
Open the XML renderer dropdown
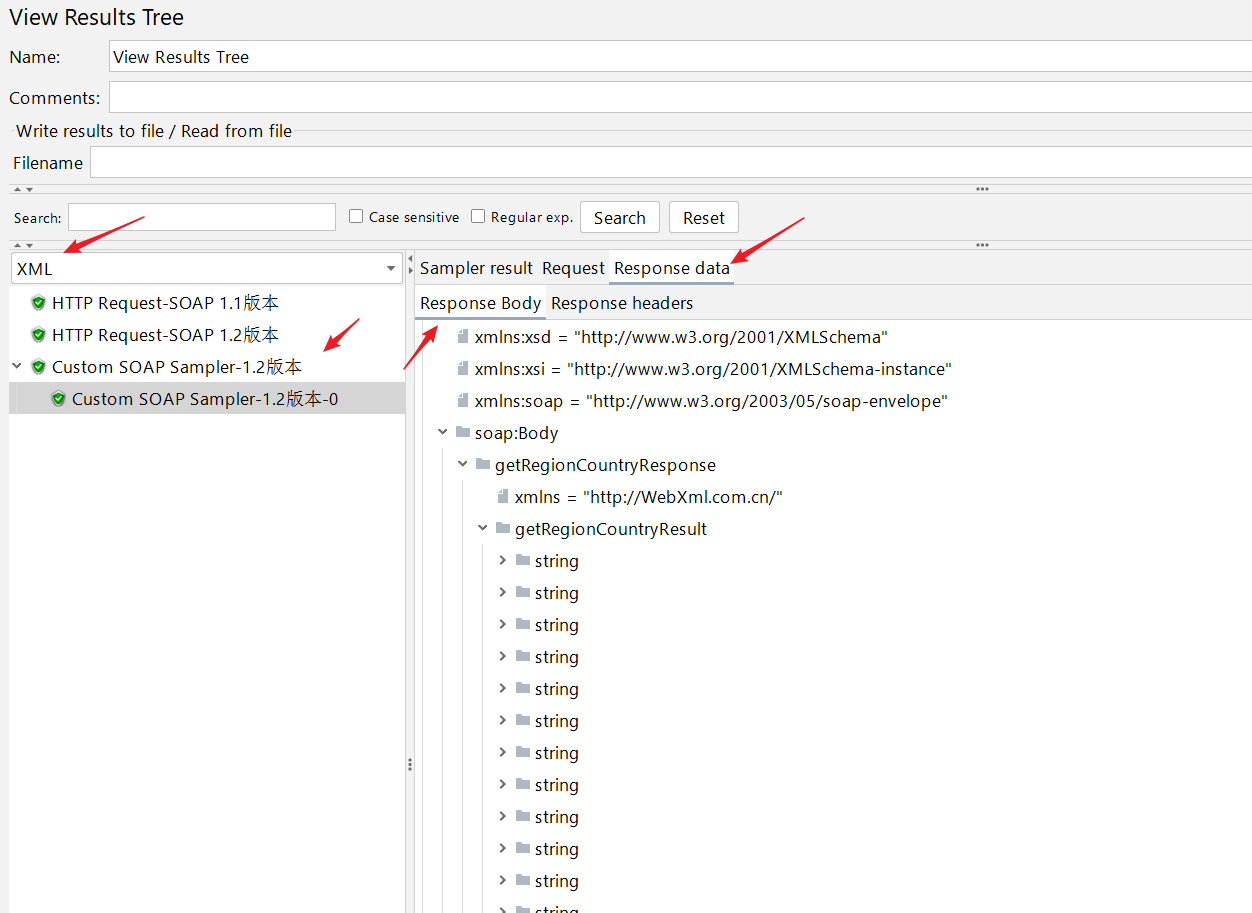click(x=390, y=269)
